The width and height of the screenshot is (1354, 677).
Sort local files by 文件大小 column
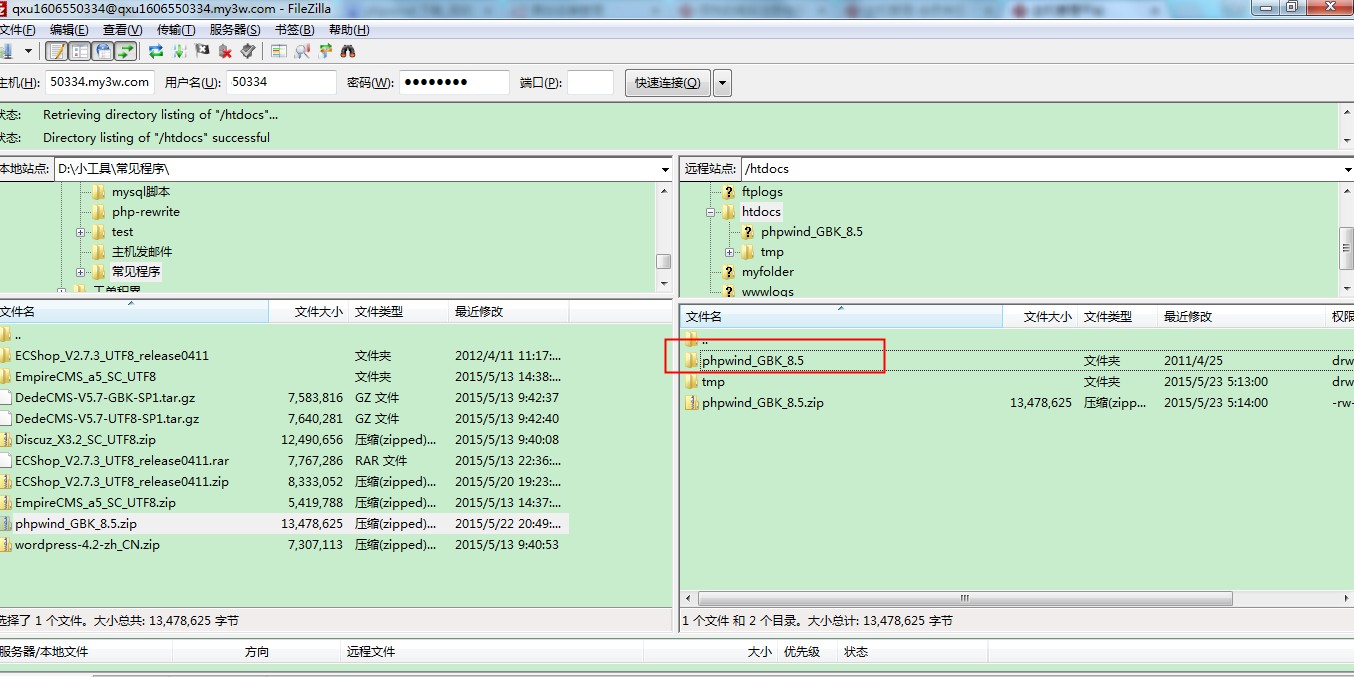(x=308, y=312)
